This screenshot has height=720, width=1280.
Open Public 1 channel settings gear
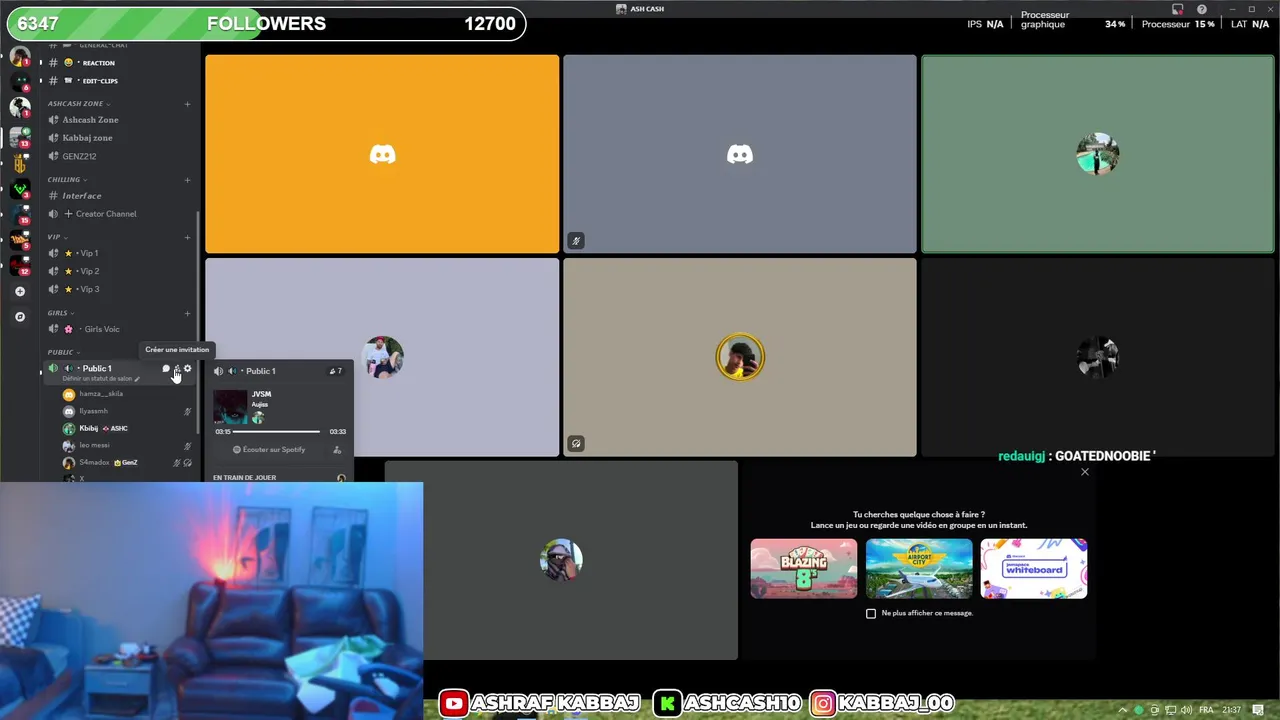[x=187, y=369]
